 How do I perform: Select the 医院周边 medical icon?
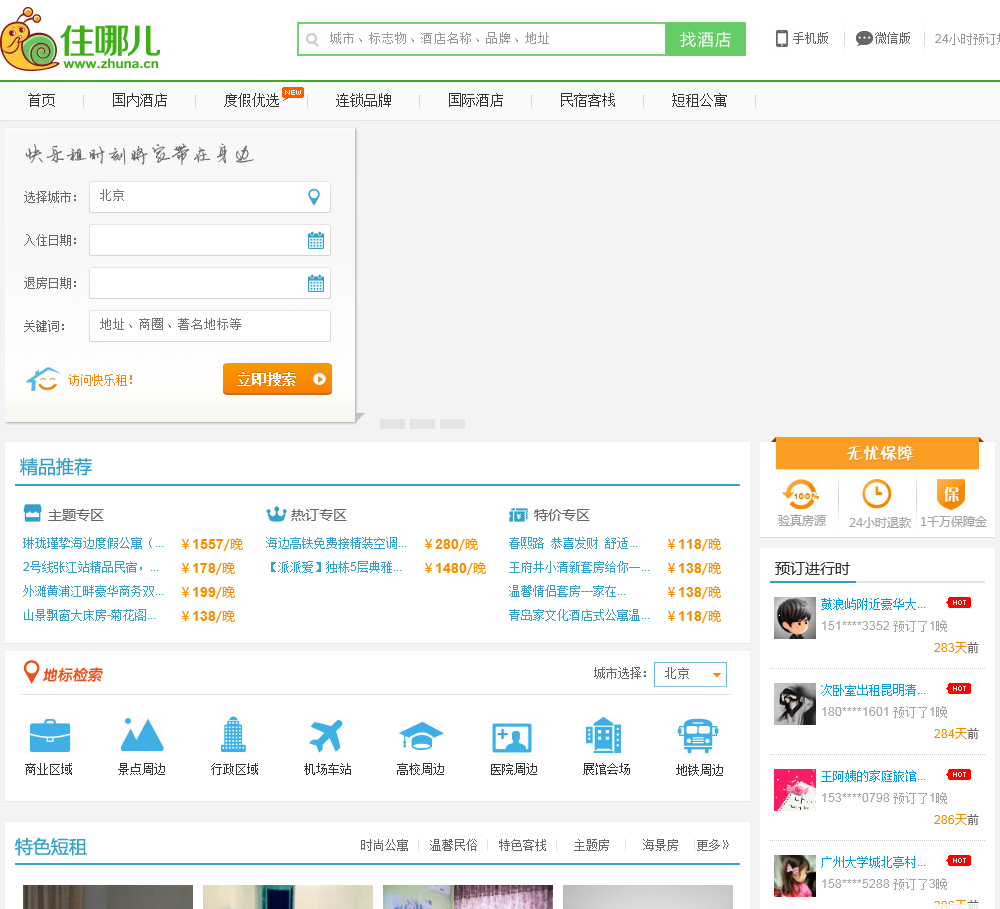tap(512, 737)
